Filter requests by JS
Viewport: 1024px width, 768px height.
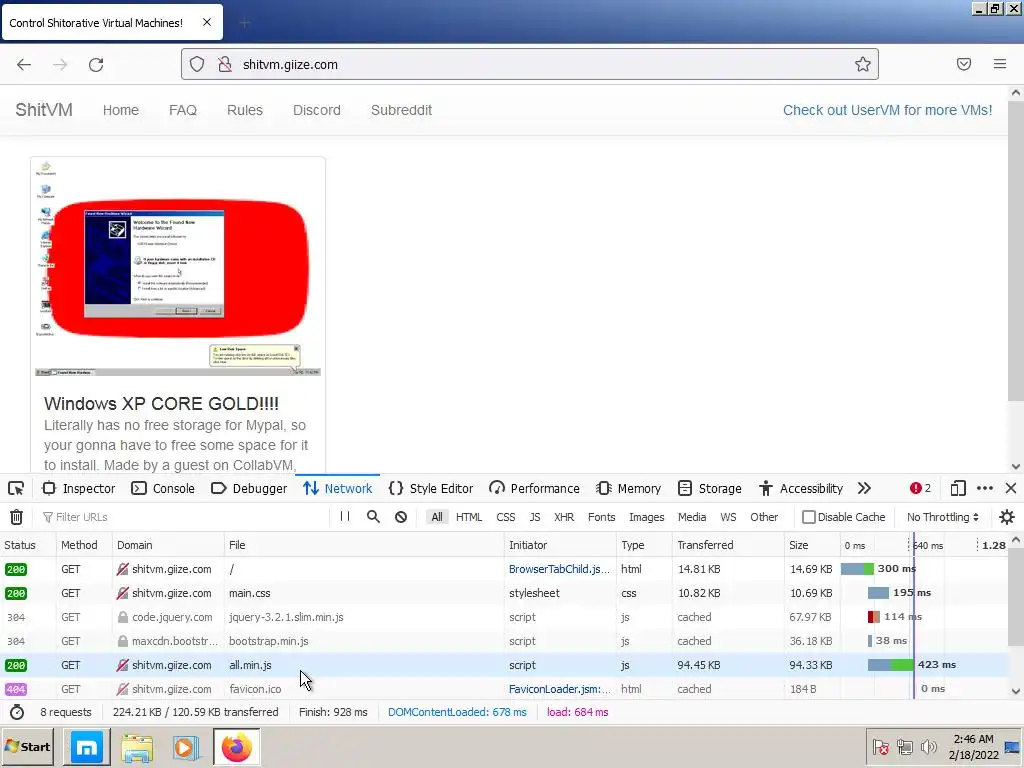(x=535, y=517)
